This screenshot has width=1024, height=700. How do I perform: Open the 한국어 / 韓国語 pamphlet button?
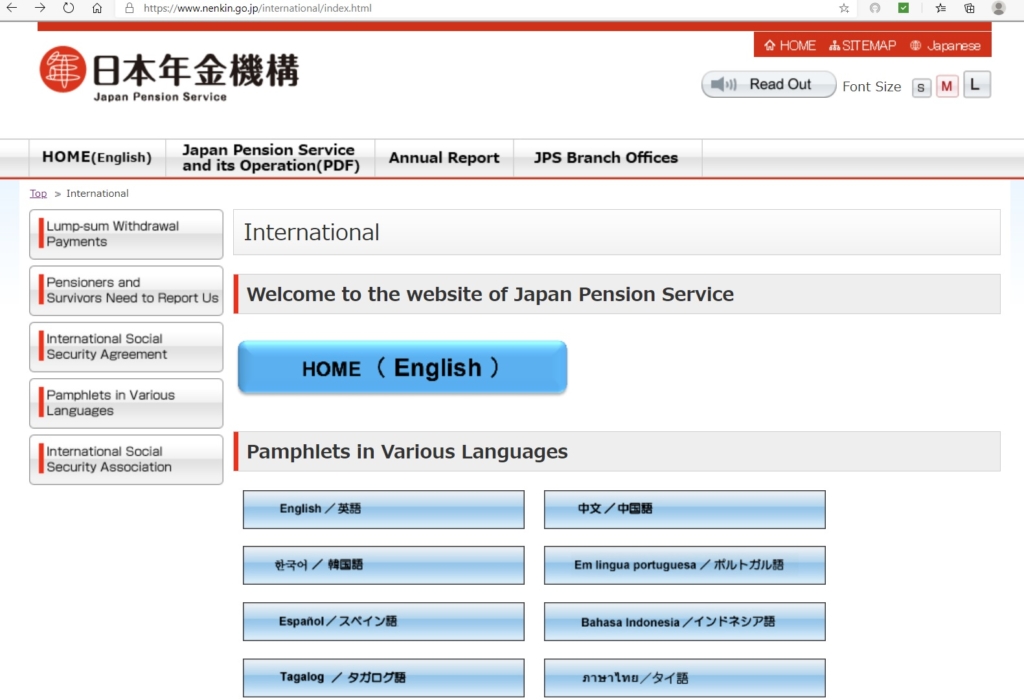383,565
